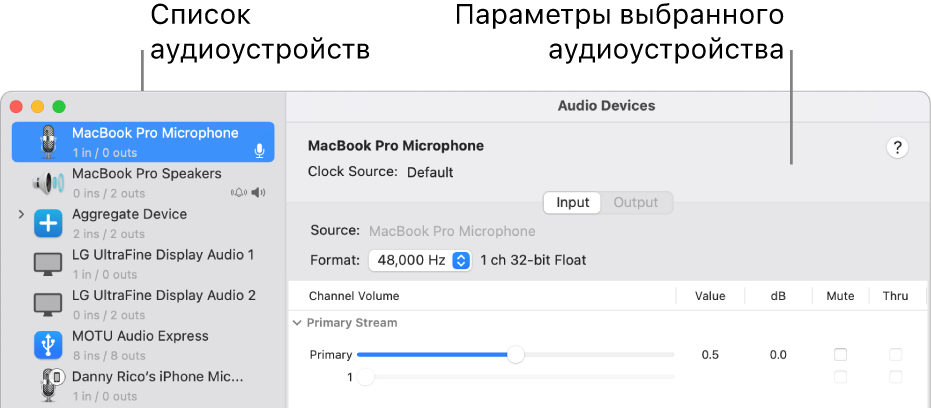Select LG UltraFine Display Audio 1 monitor icon
Image resolution: width=931 pixels, height=410 pixels.
point(48,264)
